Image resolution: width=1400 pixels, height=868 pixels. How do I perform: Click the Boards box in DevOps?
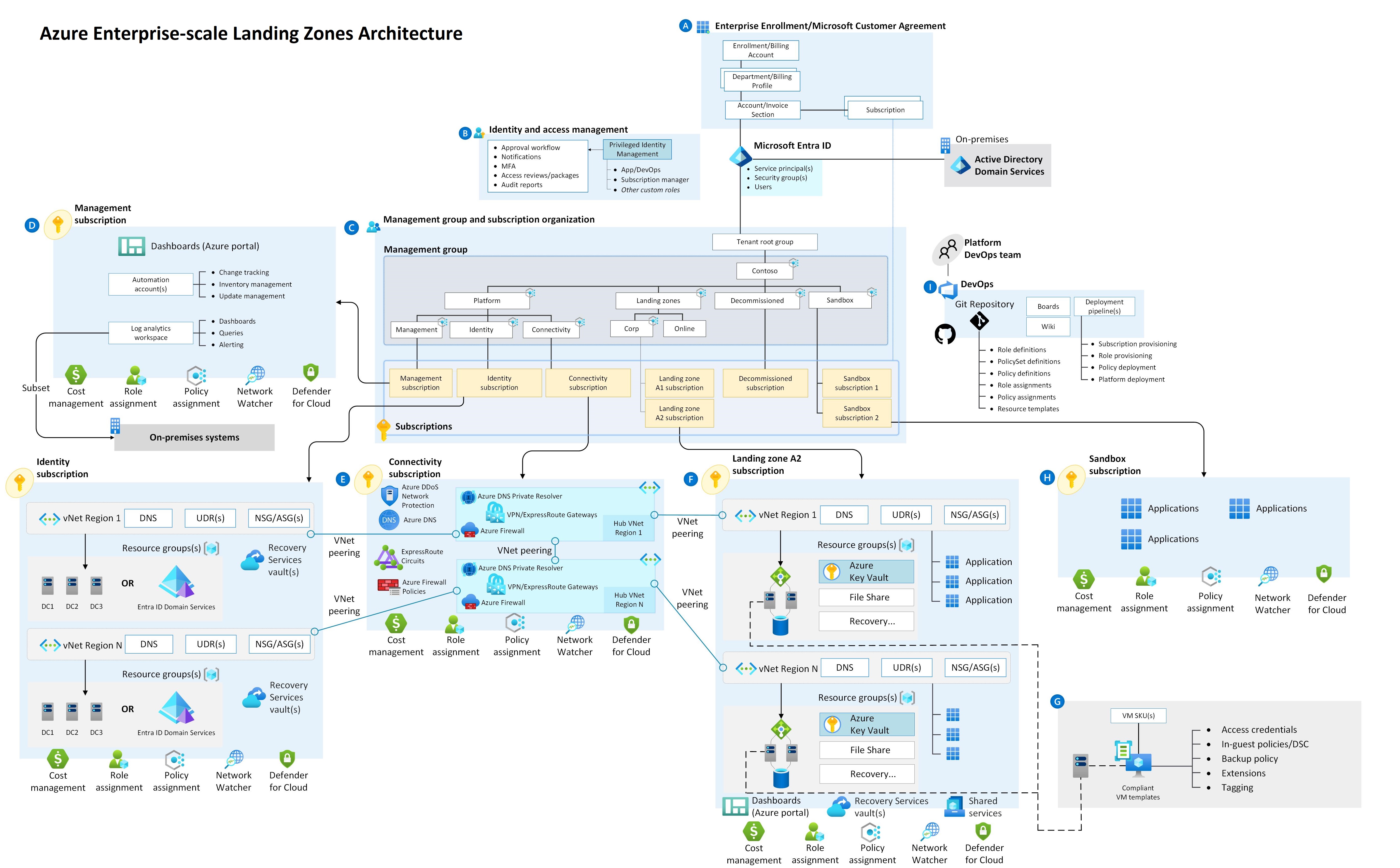click(x=1048, y=307)
